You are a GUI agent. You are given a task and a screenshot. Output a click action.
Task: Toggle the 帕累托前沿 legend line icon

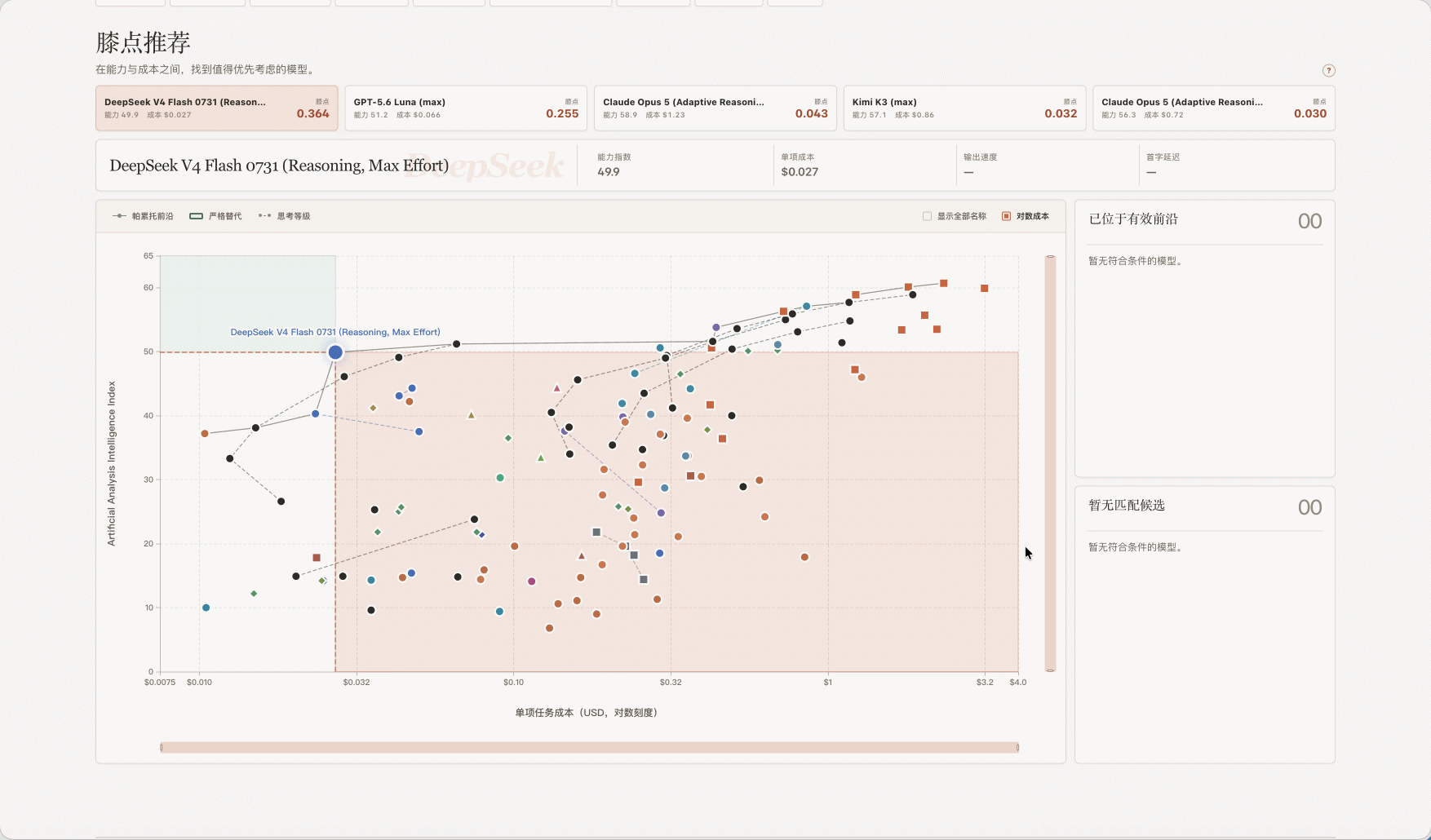119,216
